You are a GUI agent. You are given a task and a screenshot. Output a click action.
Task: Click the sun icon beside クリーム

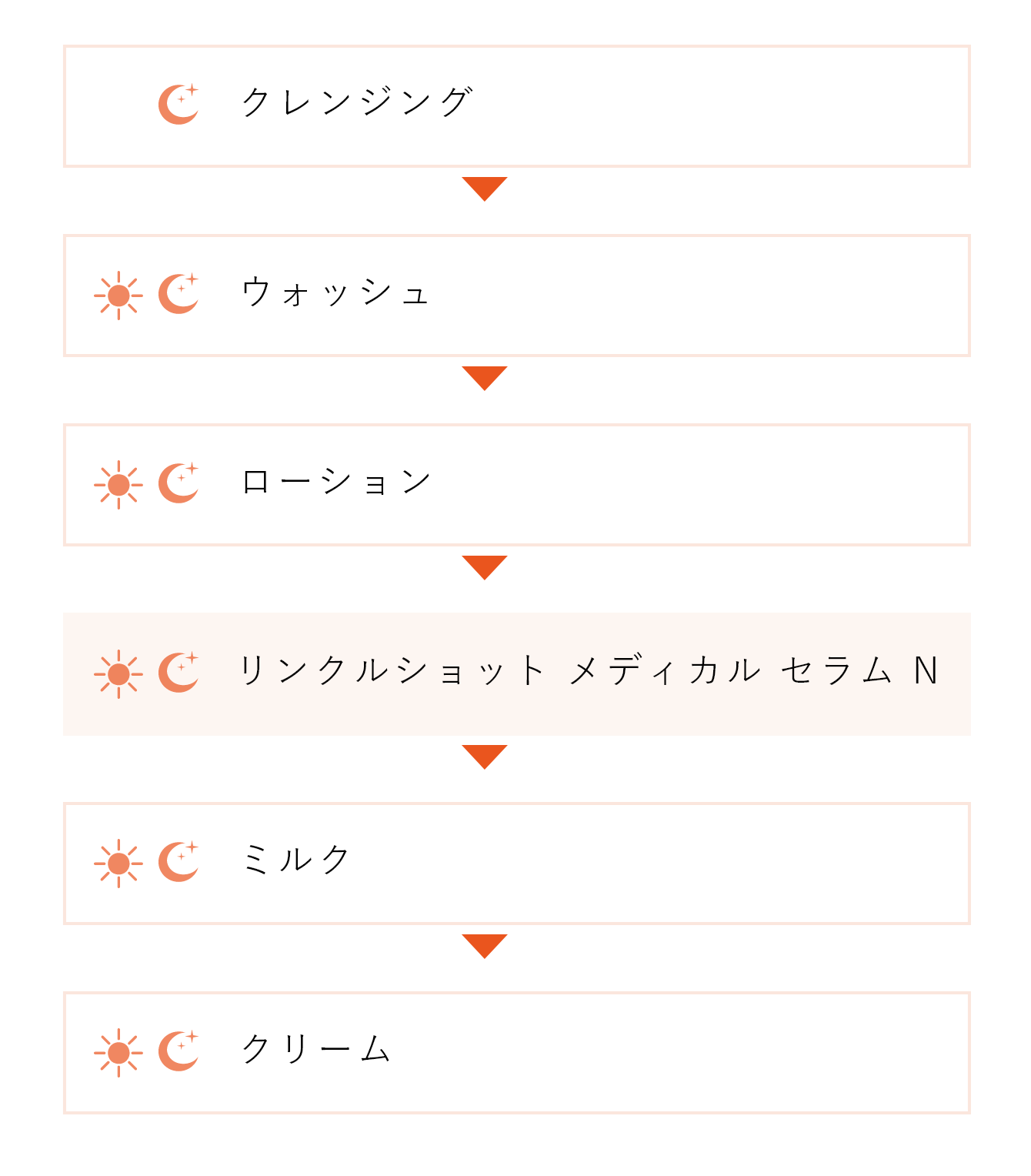[118, 1053]
